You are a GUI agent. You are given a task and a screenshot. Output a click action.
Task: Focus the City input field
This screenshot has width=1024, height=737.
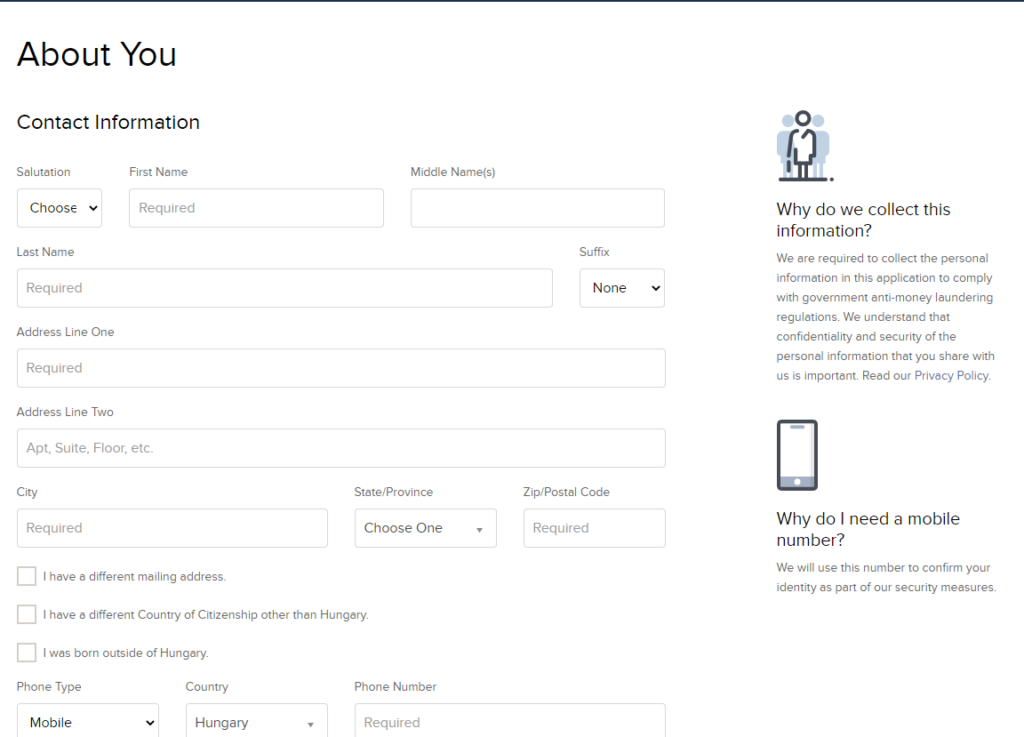pos(172,528)
